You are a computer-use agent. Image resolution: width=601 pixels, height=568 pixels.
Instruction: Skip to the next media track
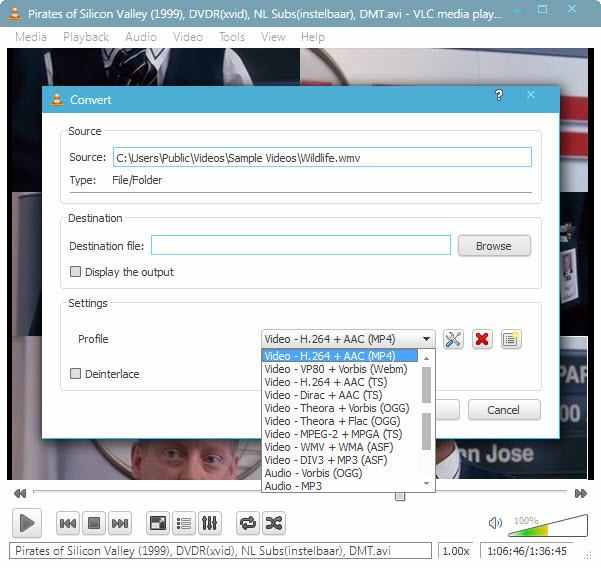pos(120,522)
